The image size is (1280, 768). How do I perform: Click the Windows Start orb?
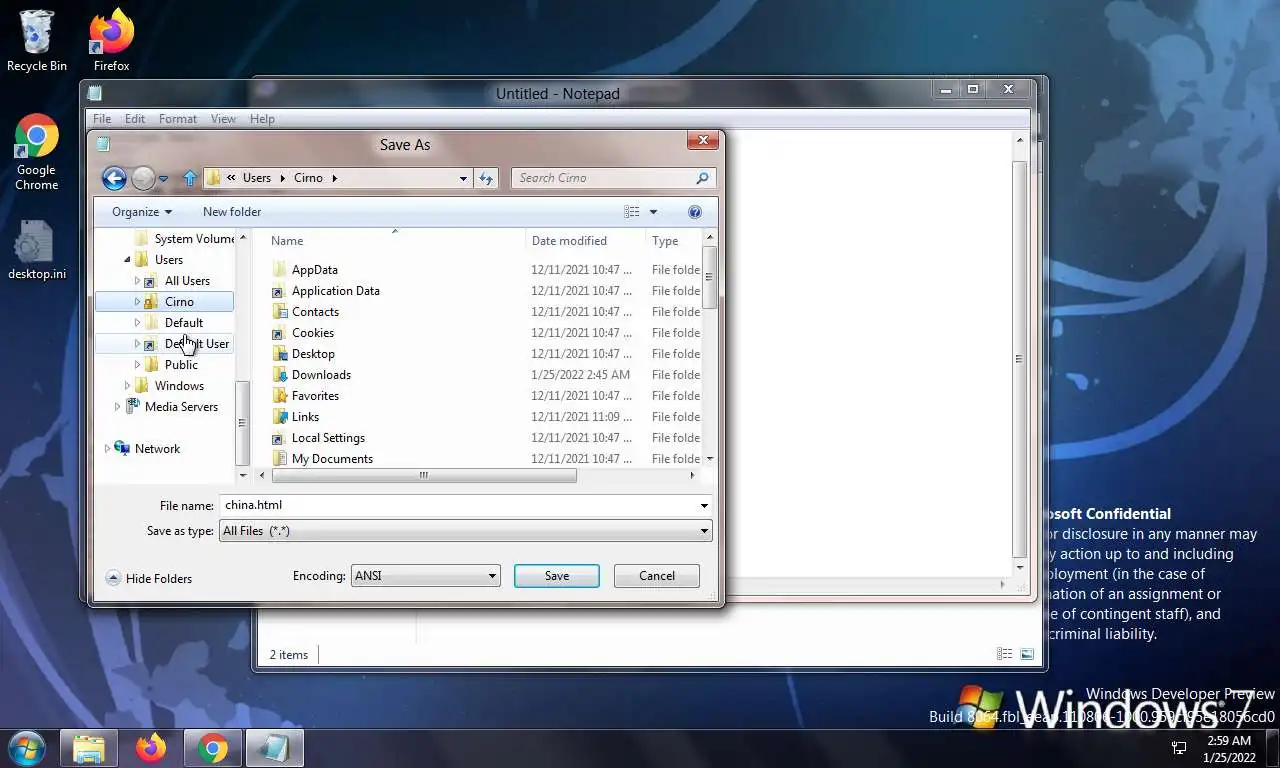[26, 748]
